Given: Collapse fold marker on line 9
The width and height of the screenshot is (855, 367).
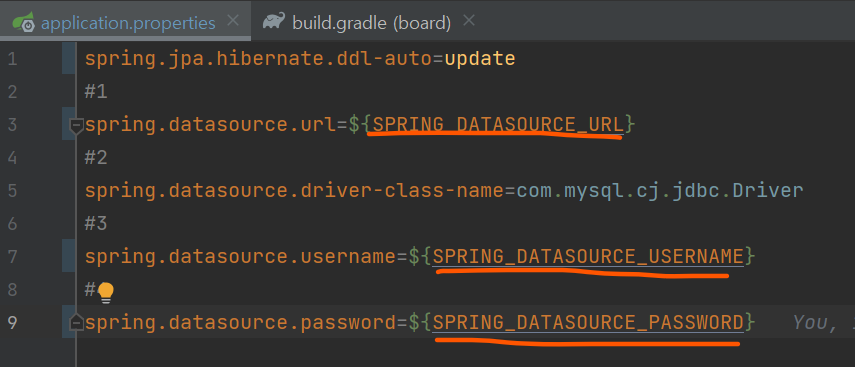Looking at the screenshot, I should (x=76, y=323).
